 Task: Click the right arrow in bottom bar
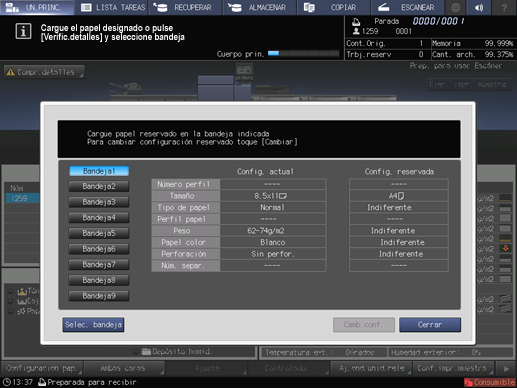(x=506, y=369)
